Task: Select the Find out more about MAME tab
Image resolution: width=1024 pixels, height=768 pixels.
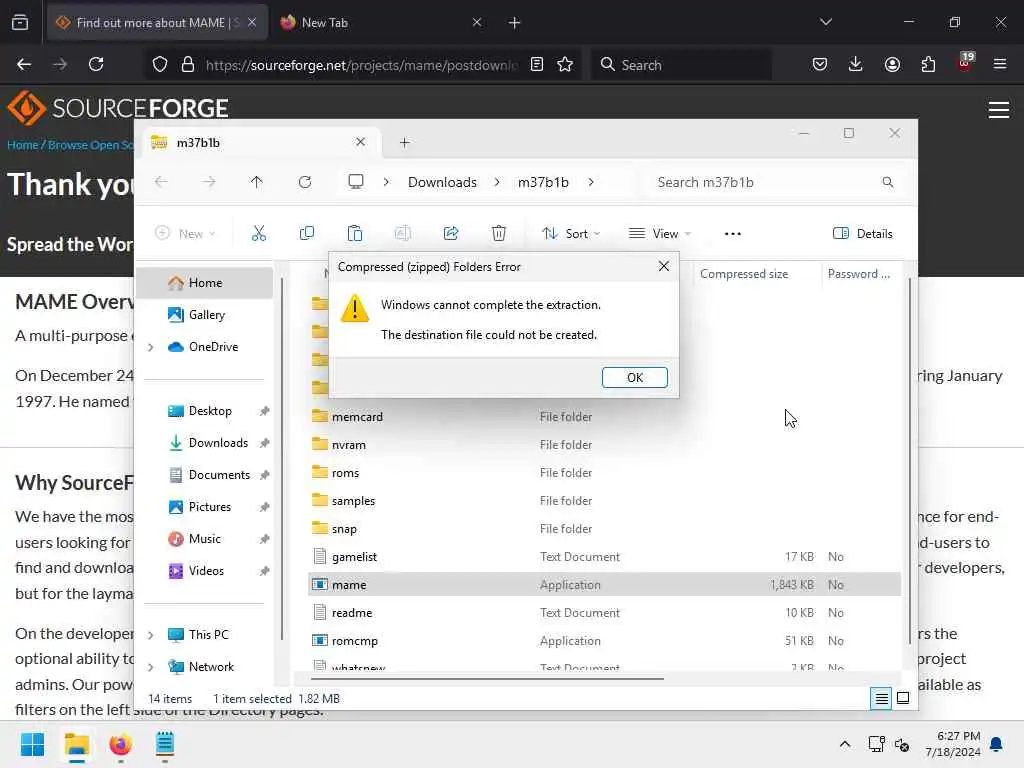Action: coord(157,22)
